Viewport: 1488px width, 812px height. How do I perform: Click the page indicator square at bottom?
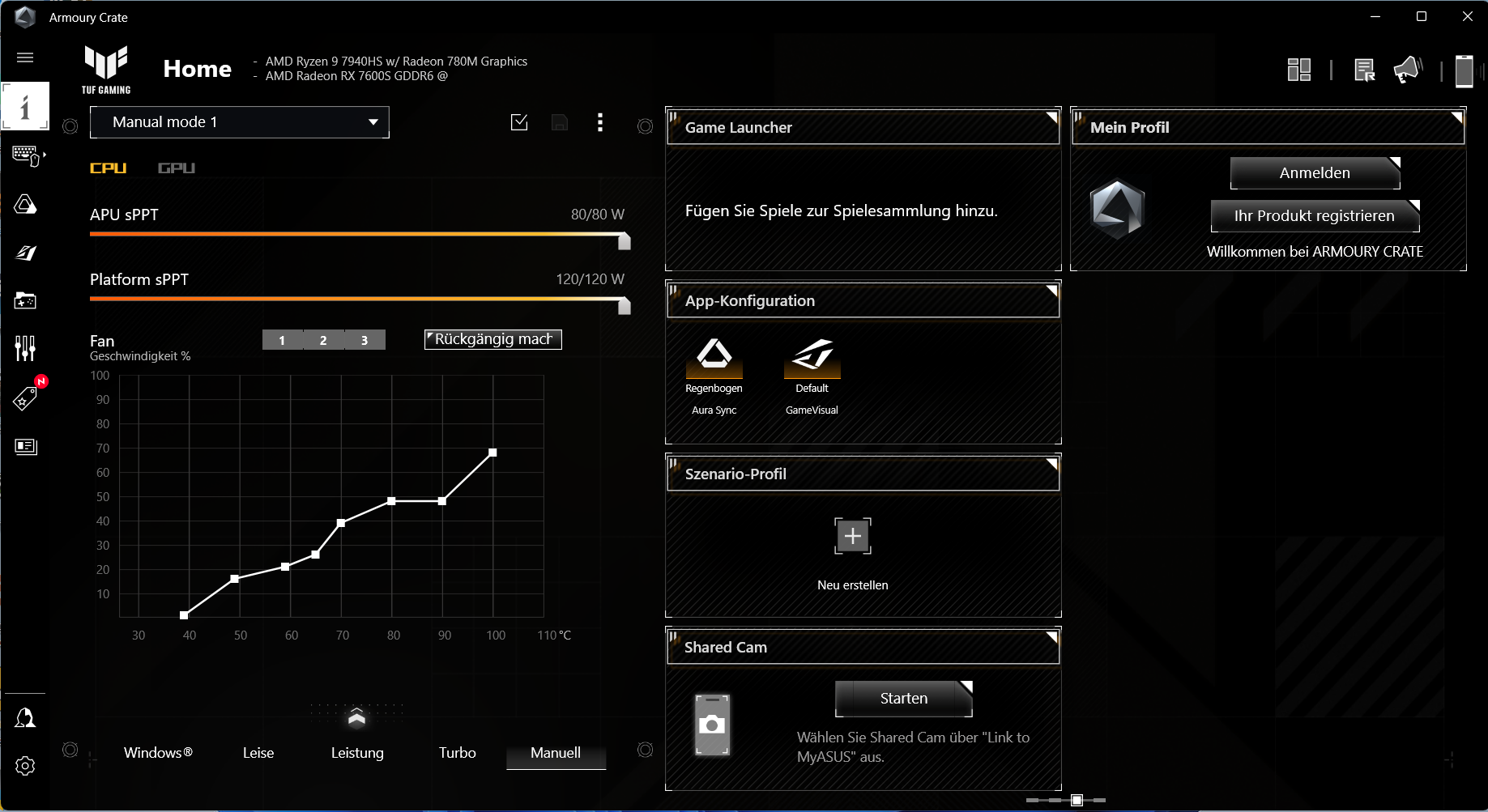coord(1077,800)
